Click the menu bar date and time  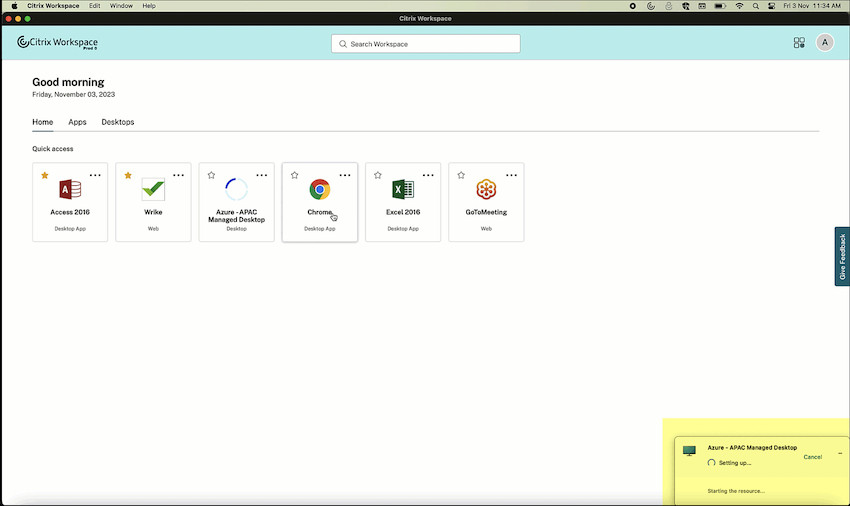(812, 5)
